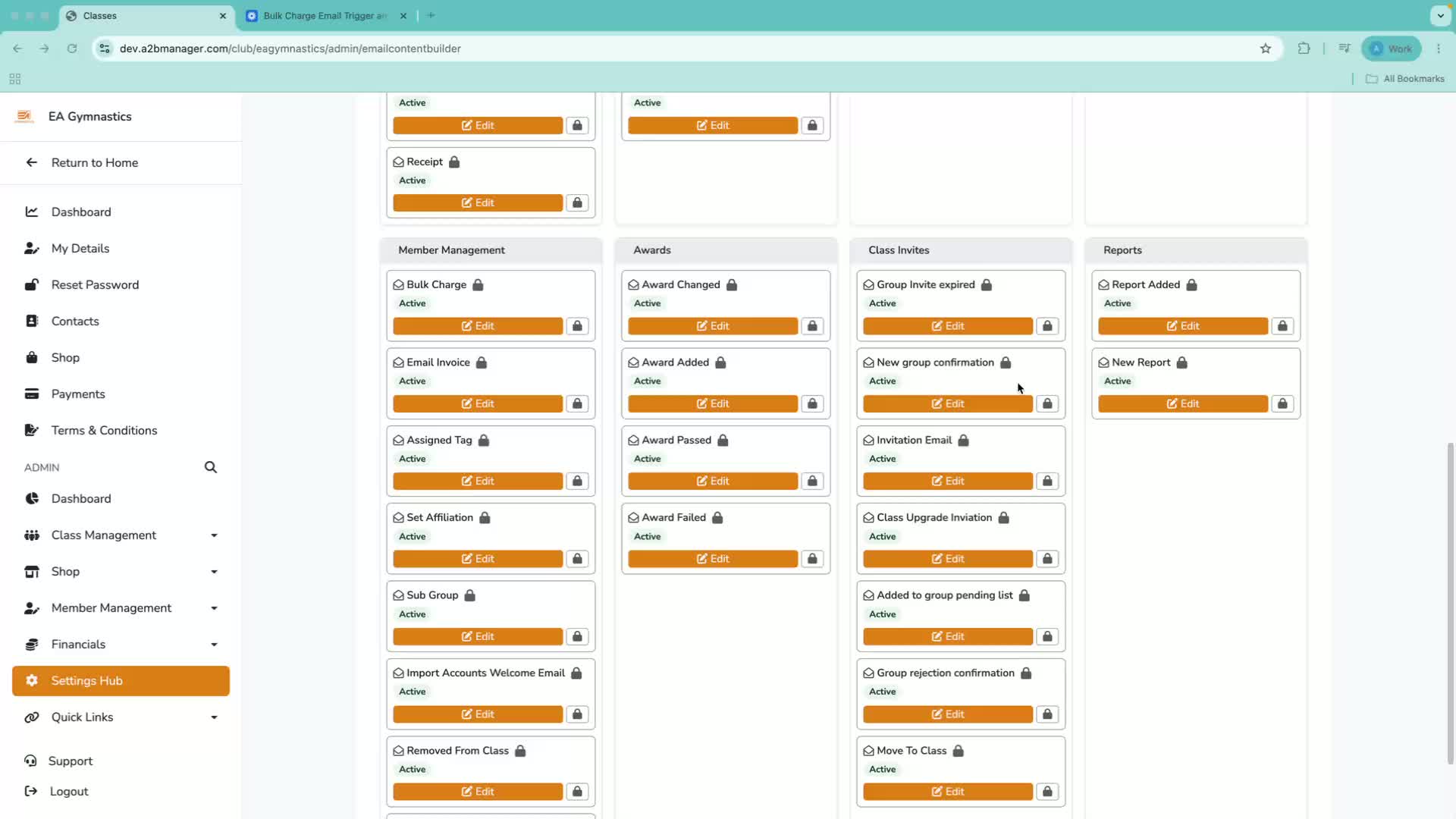
Task: Expand Financials dropdown arrow
Action: click(x=214, y=645)
